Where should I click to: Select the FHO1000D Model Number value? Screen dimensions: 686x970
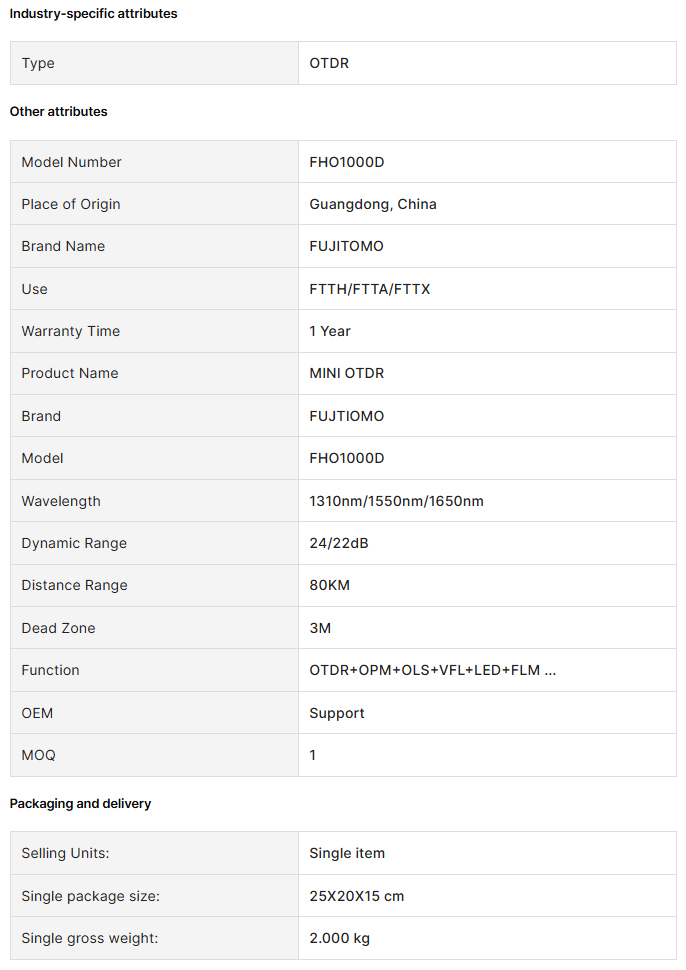(346, 162)
